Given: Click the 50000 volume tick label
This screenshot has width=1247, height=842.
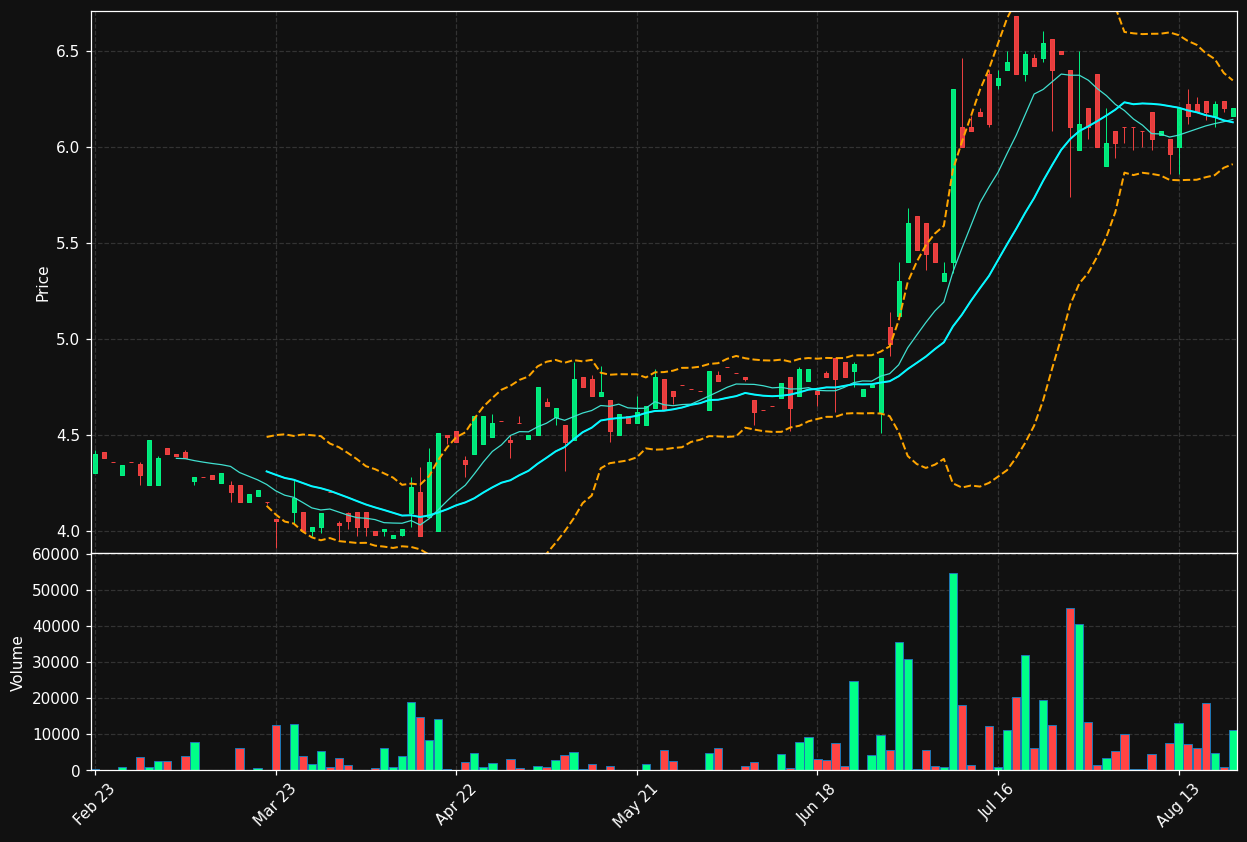Looking at the screenshot, I should tap(56, 591).
